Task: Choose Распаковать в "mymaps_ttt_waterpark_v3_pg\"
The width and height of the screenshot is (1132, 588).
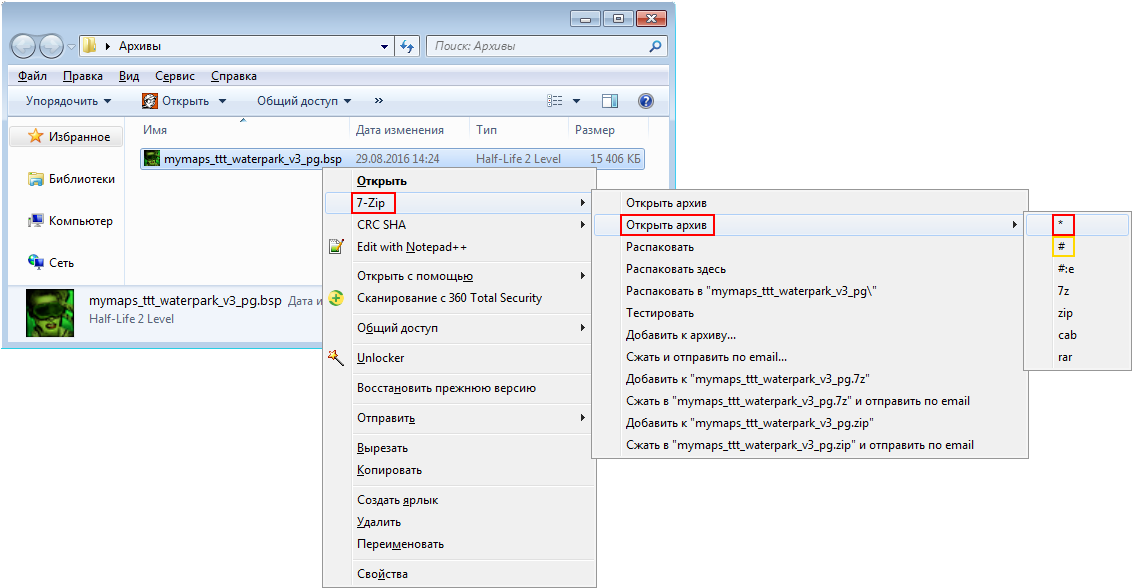Action: point(809,291)
